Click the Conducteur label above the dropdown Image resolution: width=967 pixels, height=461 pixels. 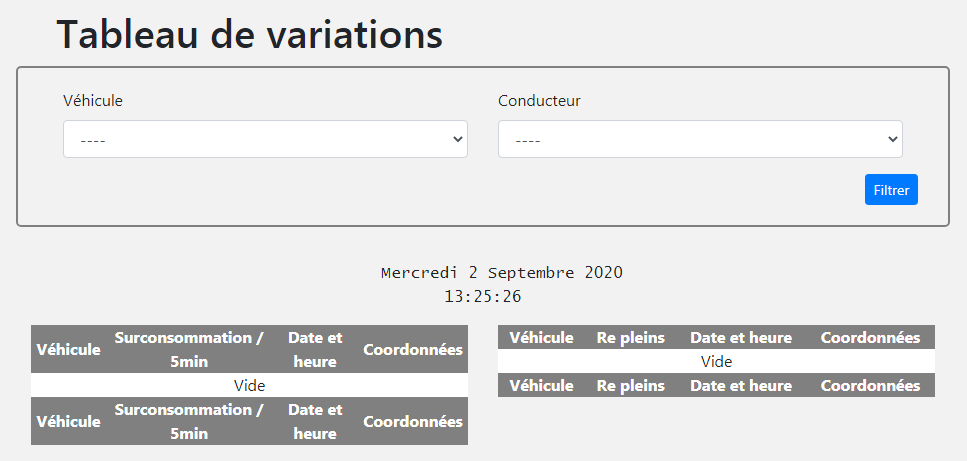(539, 100)
